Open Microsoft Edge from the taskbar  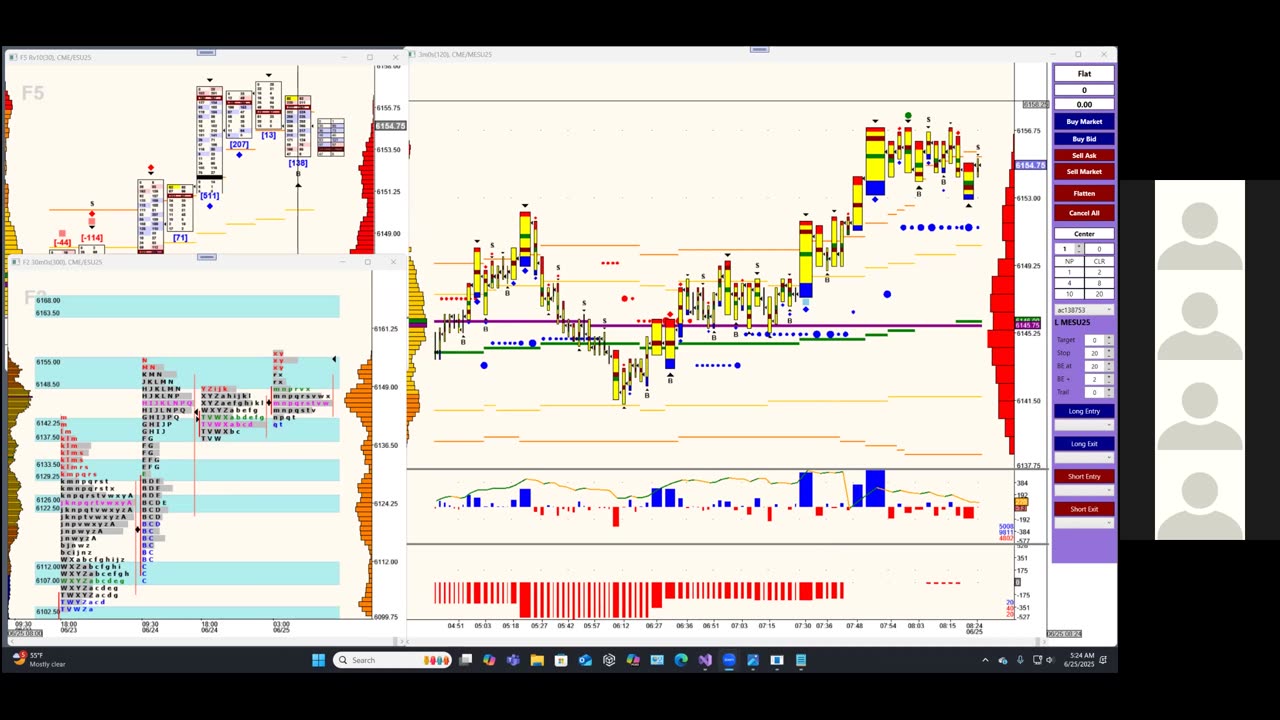pos(681,660)
